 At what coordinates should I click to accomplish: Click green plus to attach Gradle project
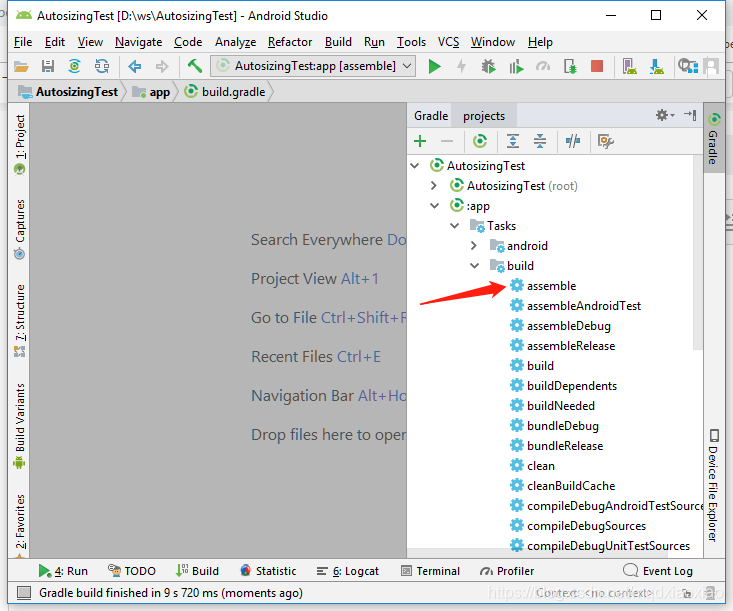[420, 141]
